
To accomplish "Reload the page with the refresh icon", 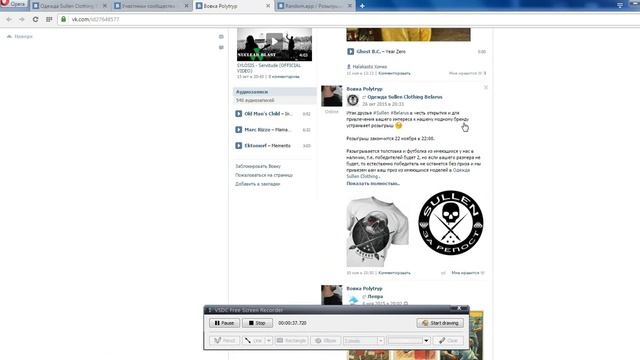I will [36, 19].
